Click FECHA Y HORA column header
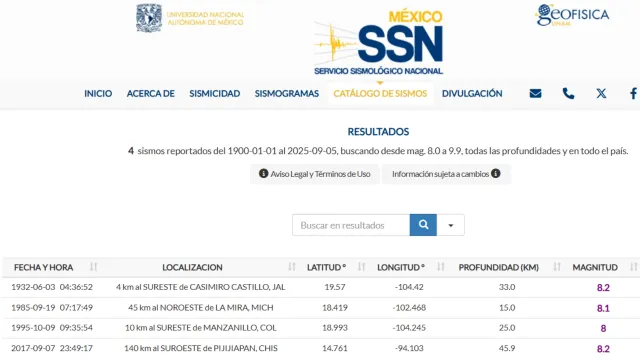This screenshot has height=360, width=640. click(43, 267)
